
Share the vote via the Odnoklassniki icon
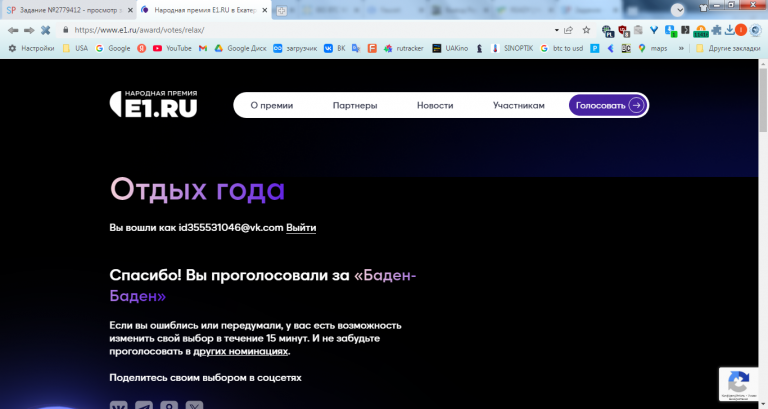coord(169,406)
